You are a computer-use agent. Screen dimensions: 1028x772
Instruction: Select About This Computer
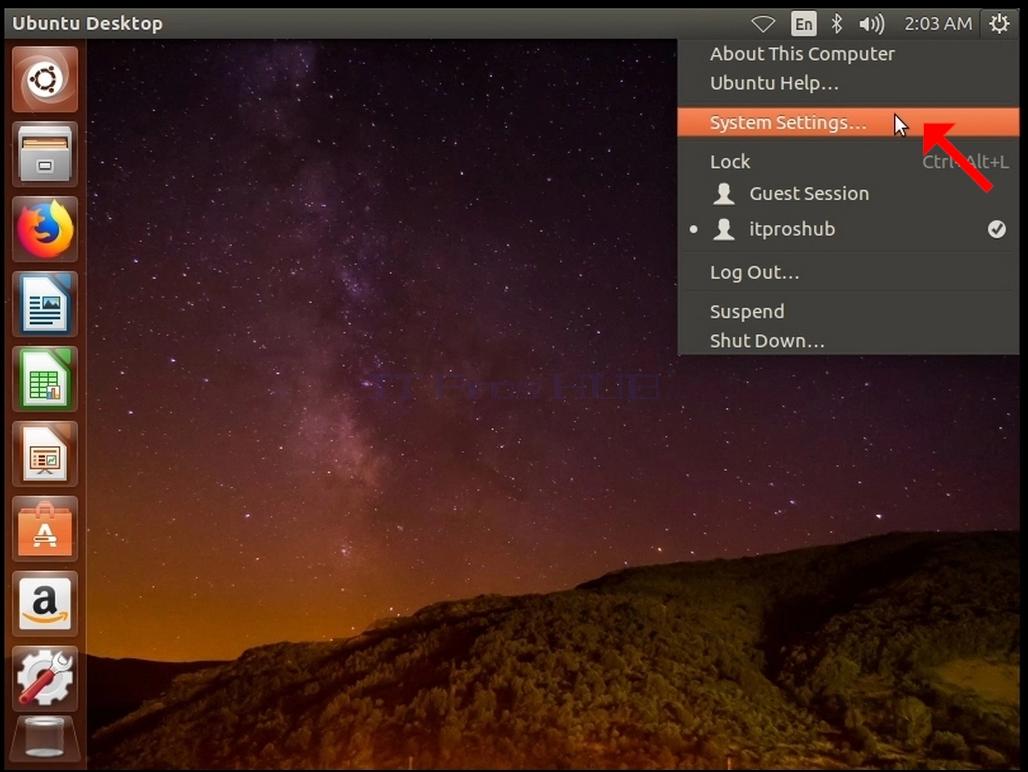[848, 54]
